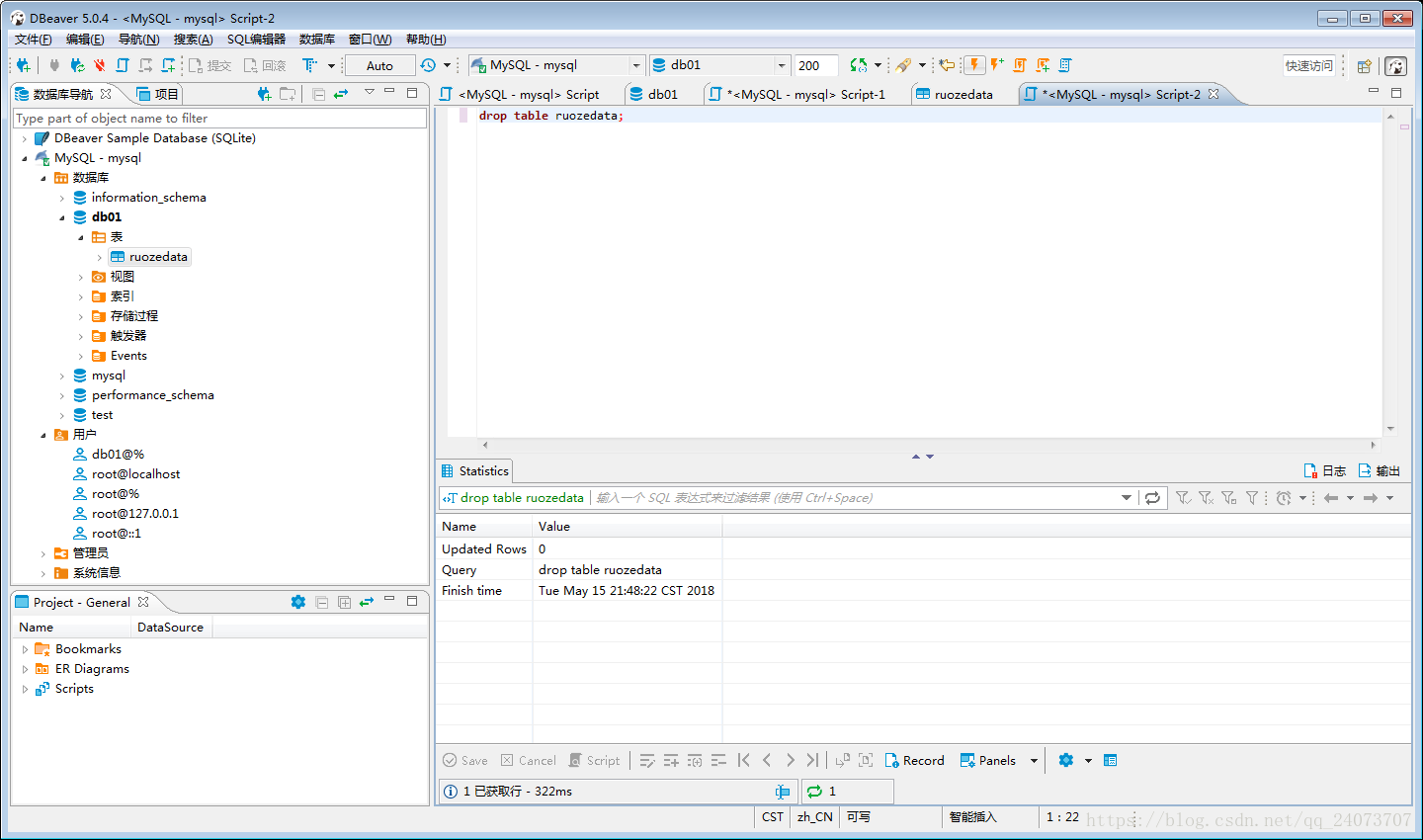Click the open perspective icon near quick access

click(x=1364, y=66)
